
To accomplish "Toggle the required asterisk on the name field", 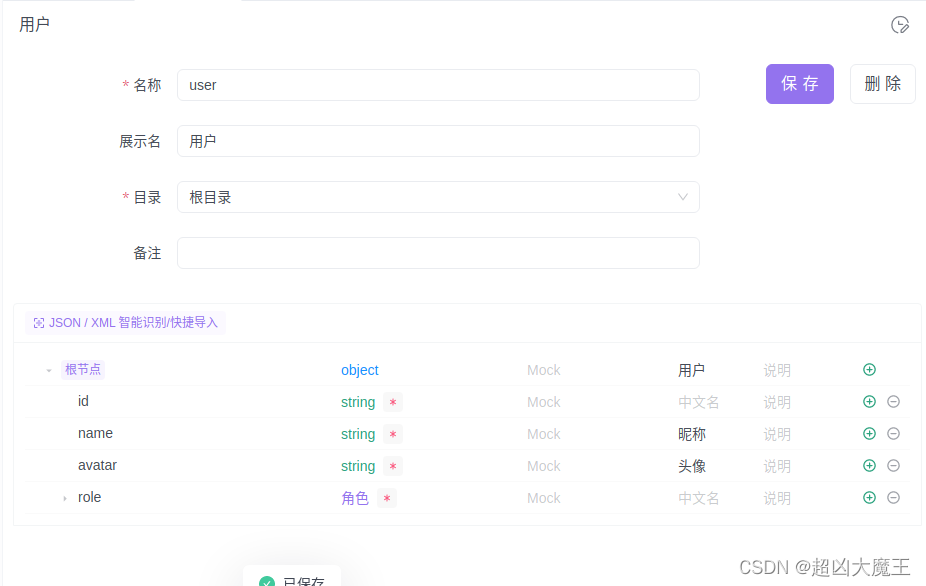I will coord(393,434).
